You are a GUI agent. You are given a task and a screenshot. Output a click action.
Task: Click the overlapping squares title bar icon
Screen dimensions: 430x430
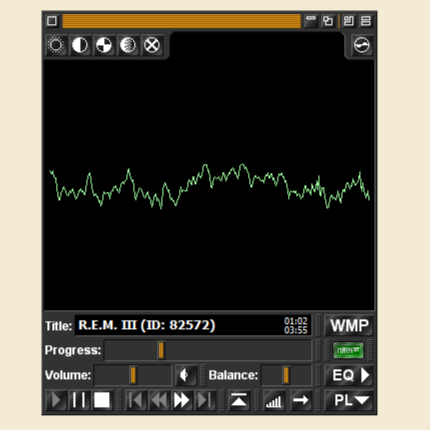click(328, 21)
